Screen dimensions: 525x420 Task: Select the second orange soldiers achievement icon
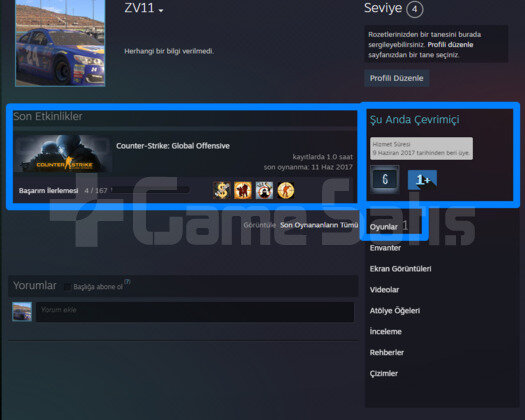243,190
